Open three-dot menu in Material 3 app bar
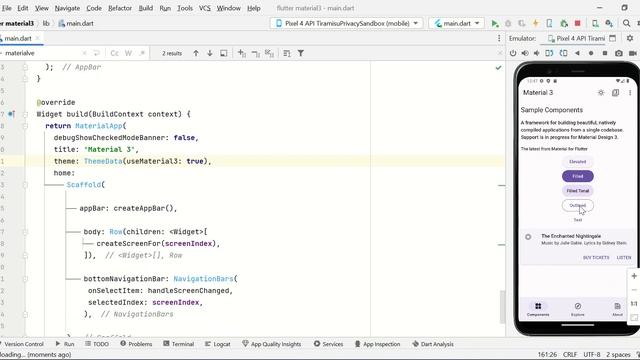 (630, 93)
